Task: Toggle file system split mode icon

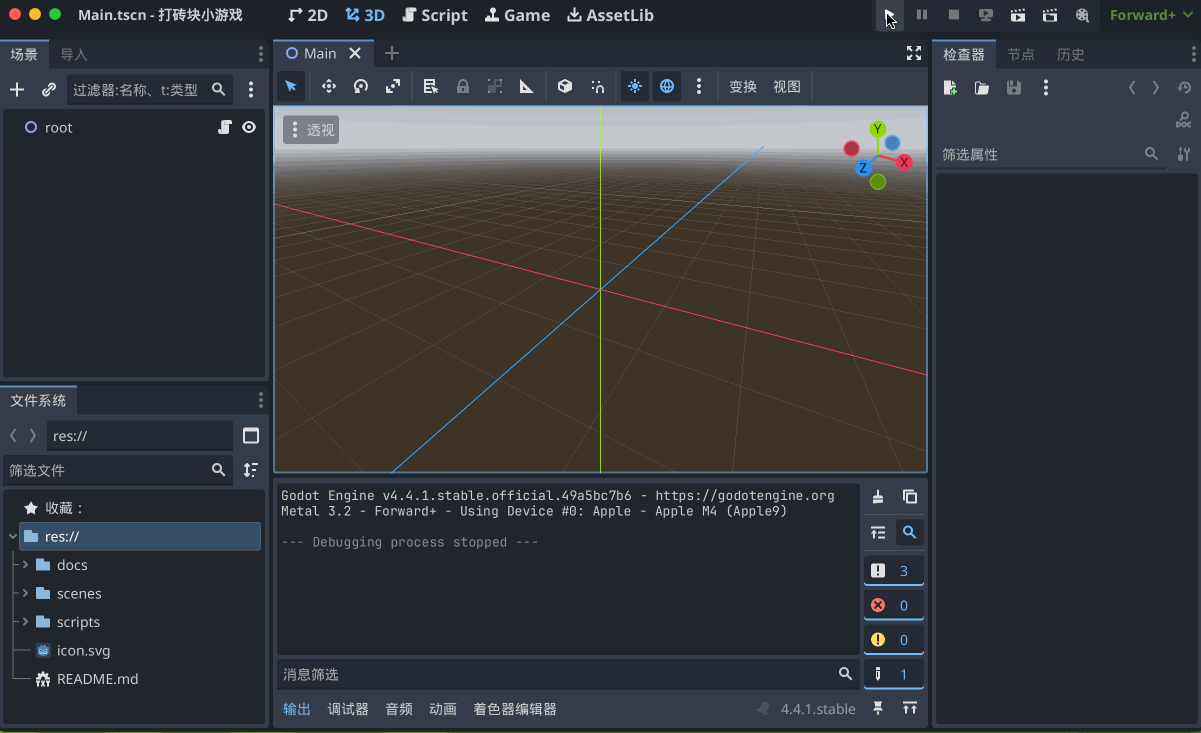Action: pos(251,435)
